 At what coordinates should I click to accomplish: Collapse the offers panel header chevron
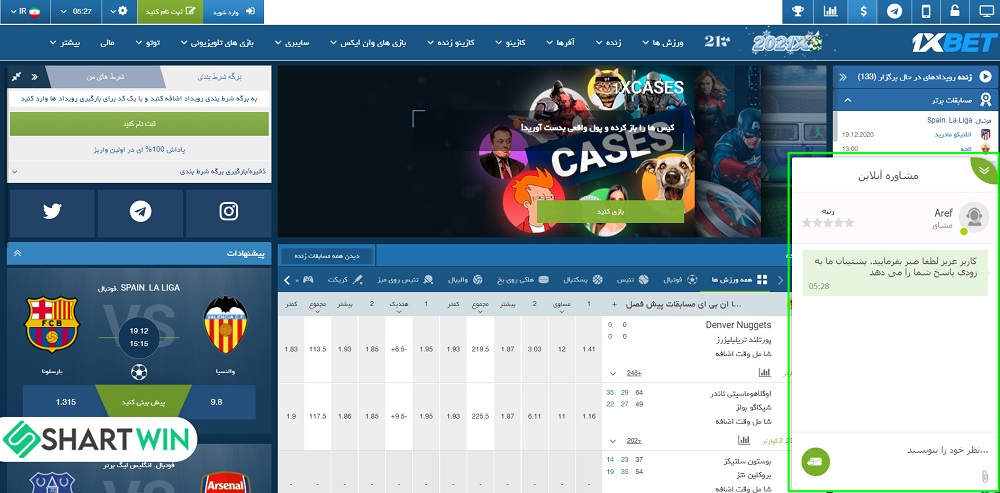pos(17,254)
